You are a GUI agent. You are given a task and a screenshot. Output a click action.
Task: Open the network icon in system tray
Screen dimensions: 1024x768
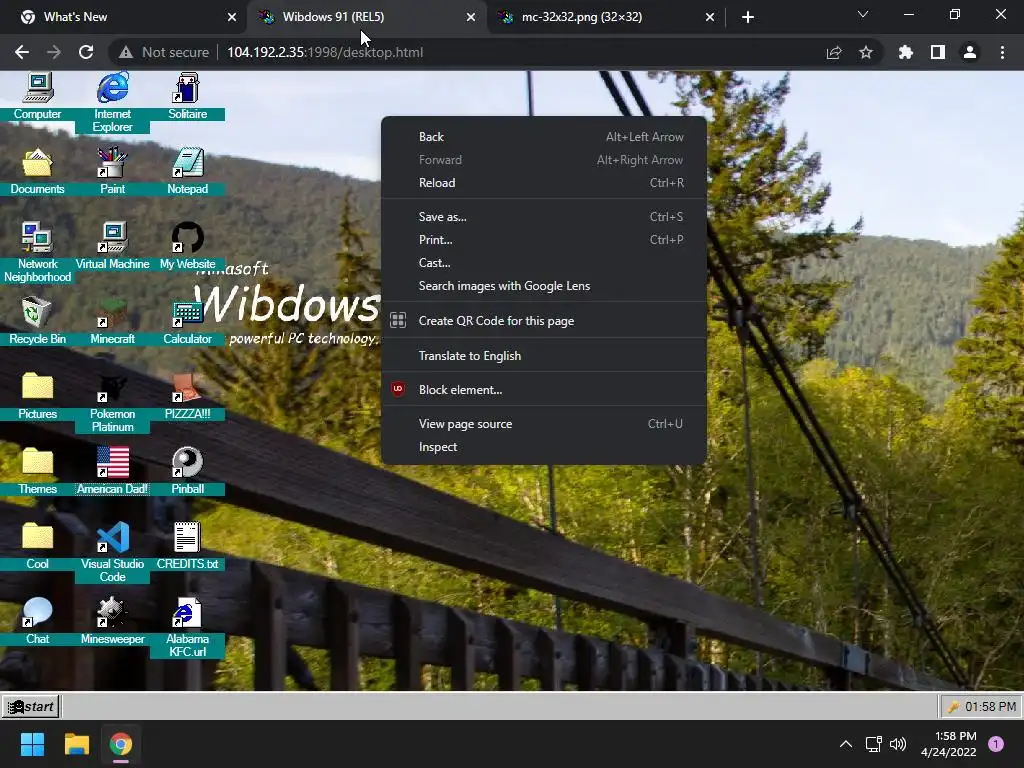[x=873, y=744]
